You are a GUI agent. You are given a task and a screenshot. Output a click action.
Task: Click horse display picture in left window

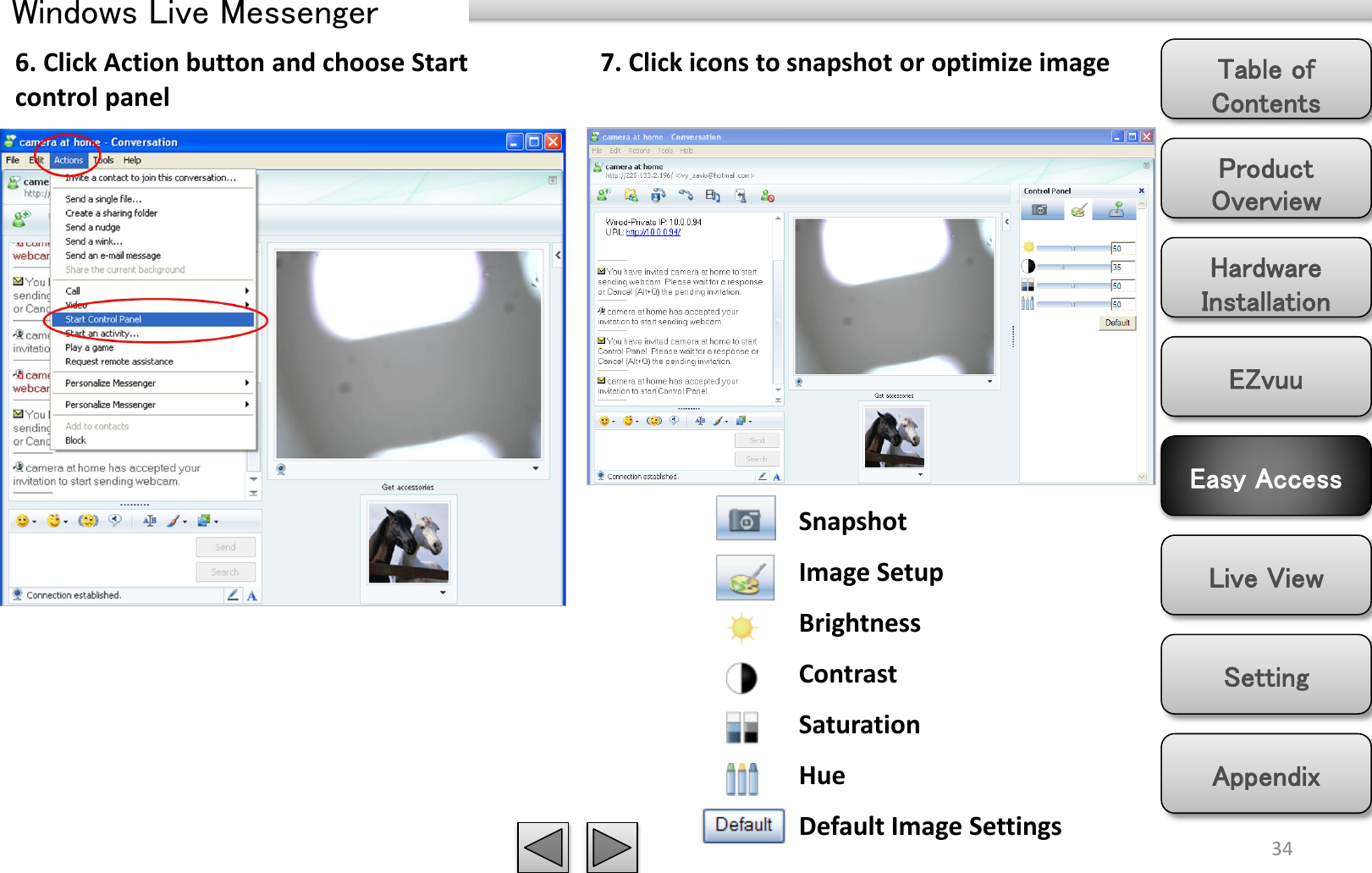(x=409, y=544)
